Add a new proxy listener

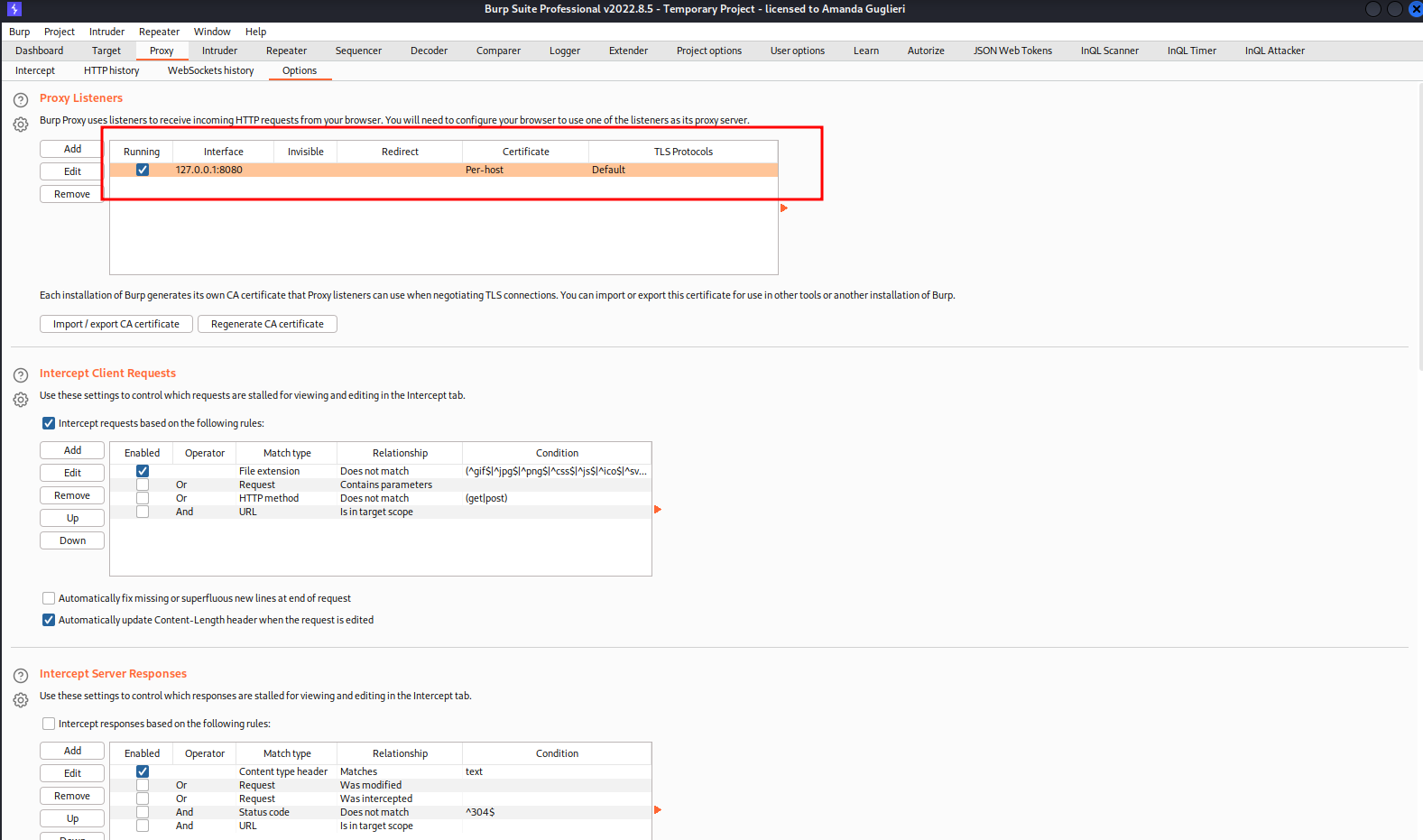[x=72, y=149]
